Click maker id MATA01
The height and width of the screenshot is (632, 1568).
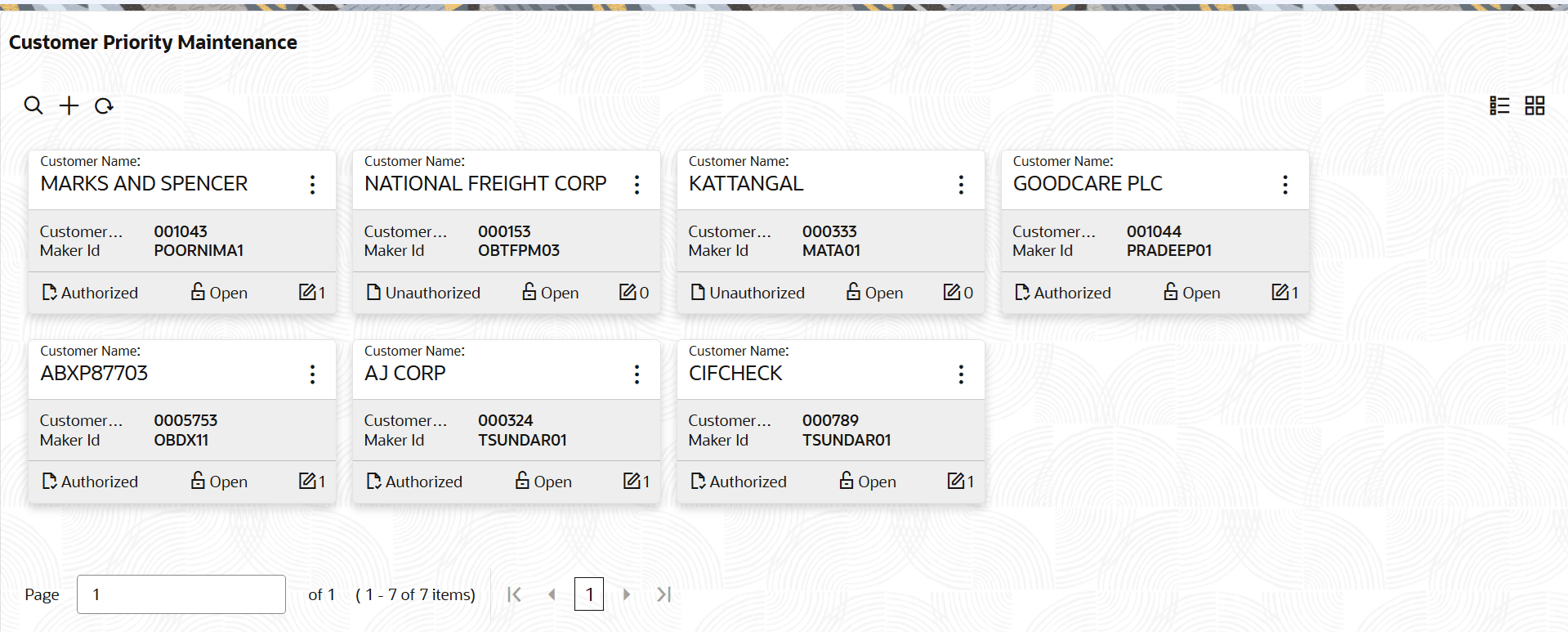coord(831,250)
